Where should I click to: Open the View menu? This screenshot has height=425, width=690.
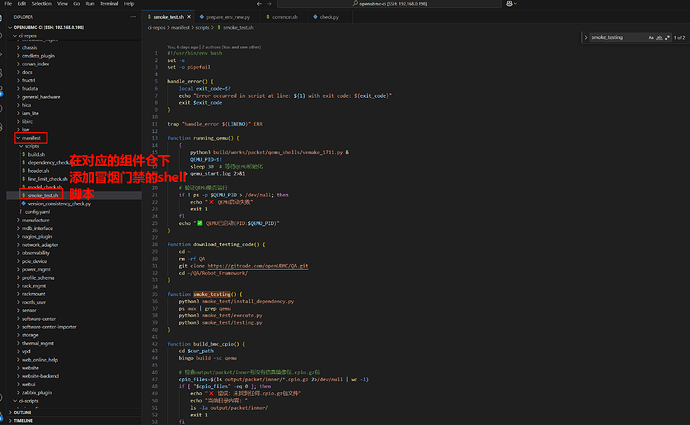[x=62, y=4]
